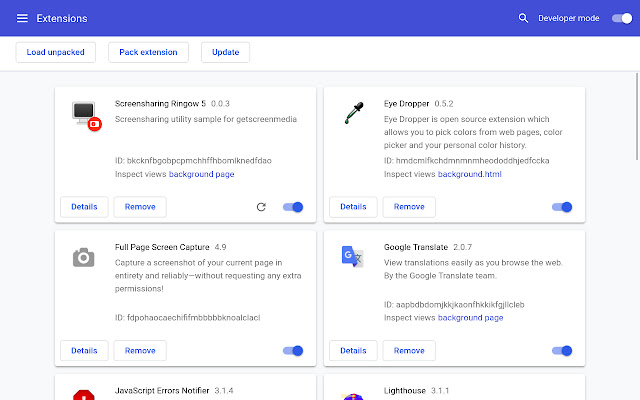
Task: Open Details for Eye Dropper
Action: coord(353,207)
